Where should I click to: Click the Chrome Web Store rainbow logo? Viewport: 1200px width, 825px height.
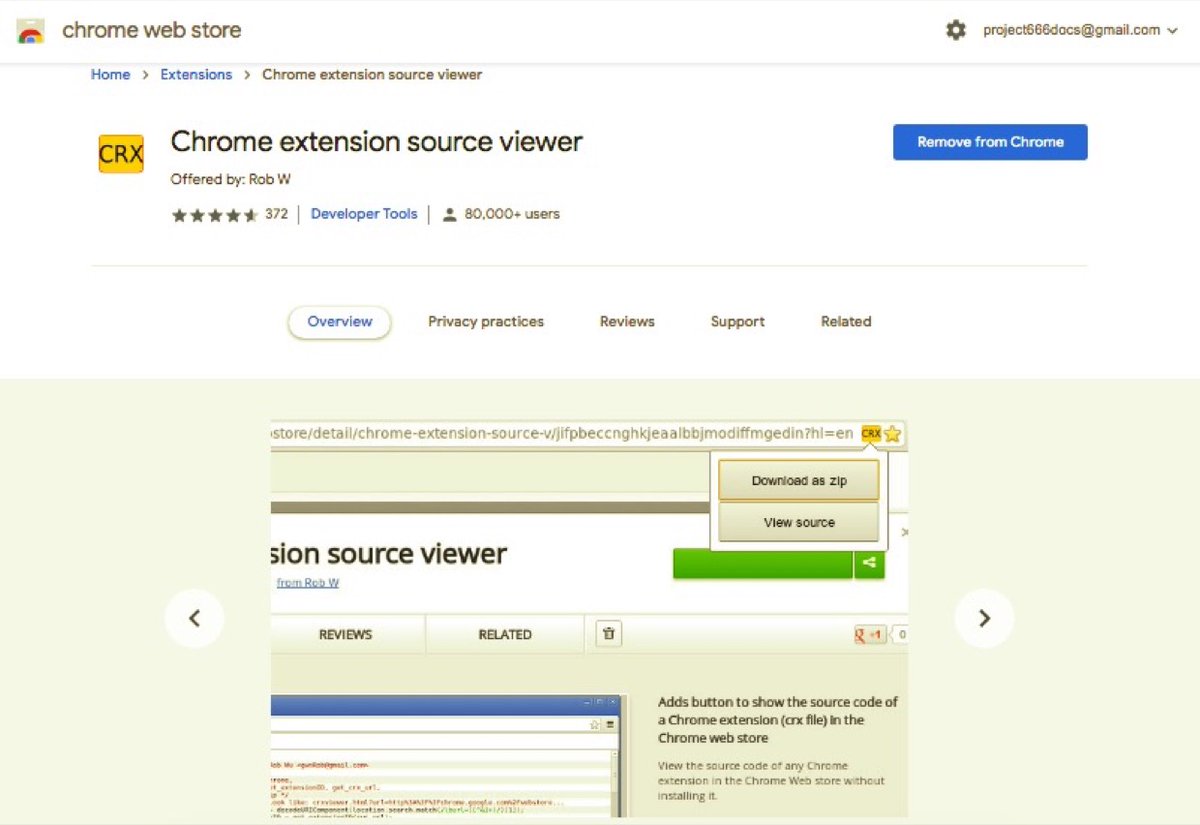tap(31, 30)
